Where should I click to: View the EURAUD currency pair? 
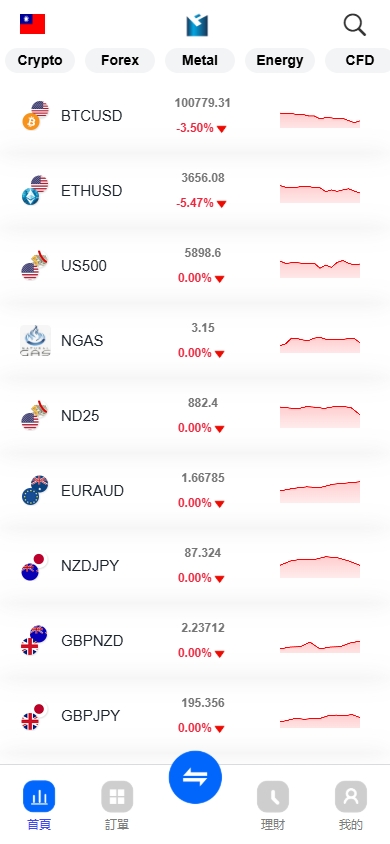[x=195, y=491]
